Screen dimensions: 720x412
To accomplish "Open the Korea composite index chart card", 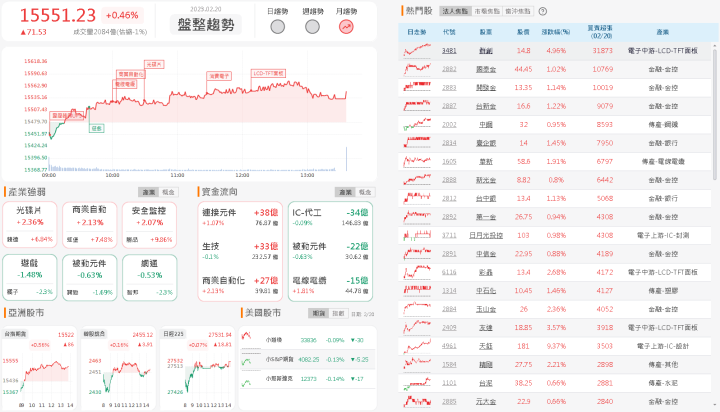I will click(118, 368).
